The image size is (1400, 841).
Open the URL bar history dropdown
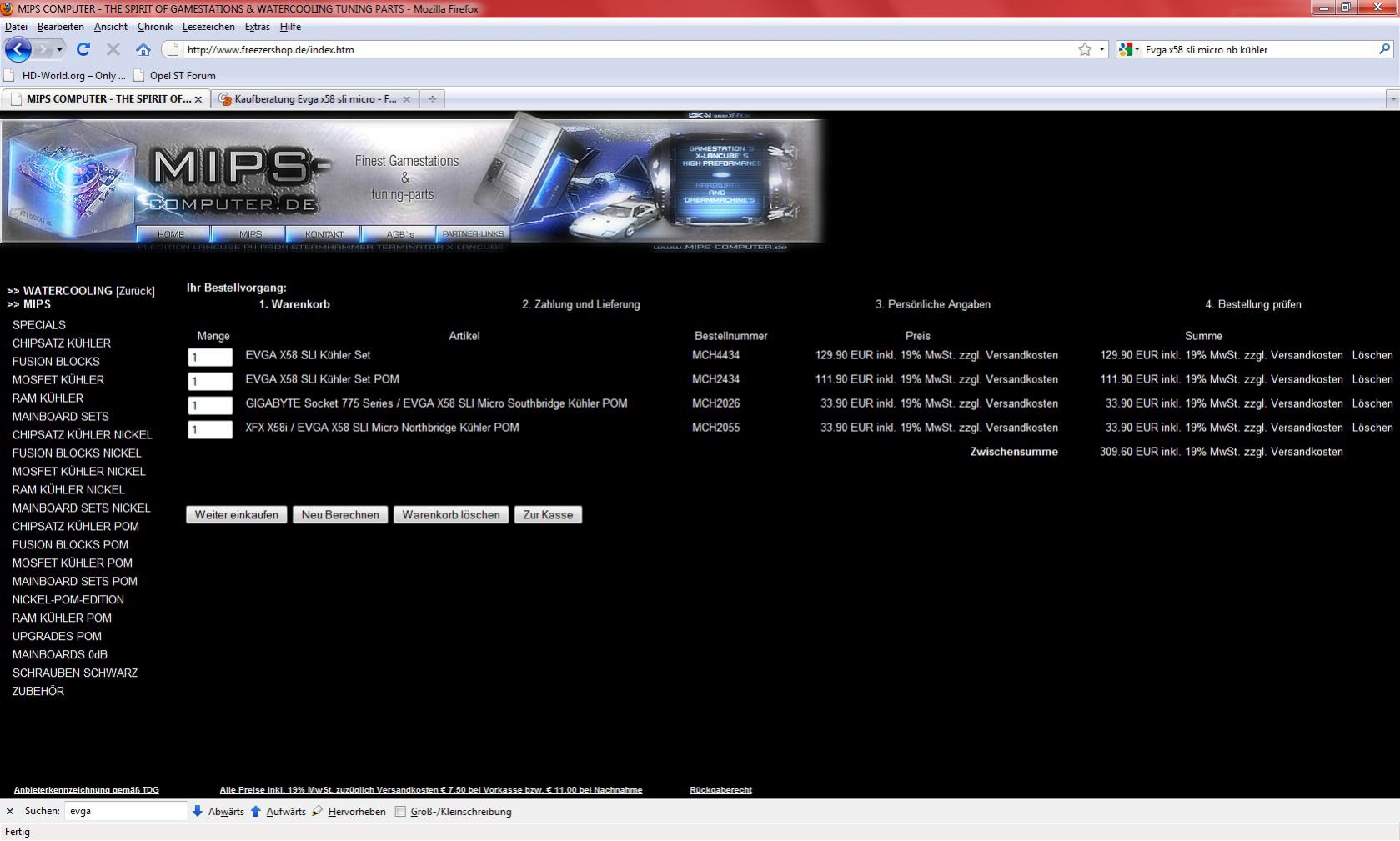point(1101,49)
